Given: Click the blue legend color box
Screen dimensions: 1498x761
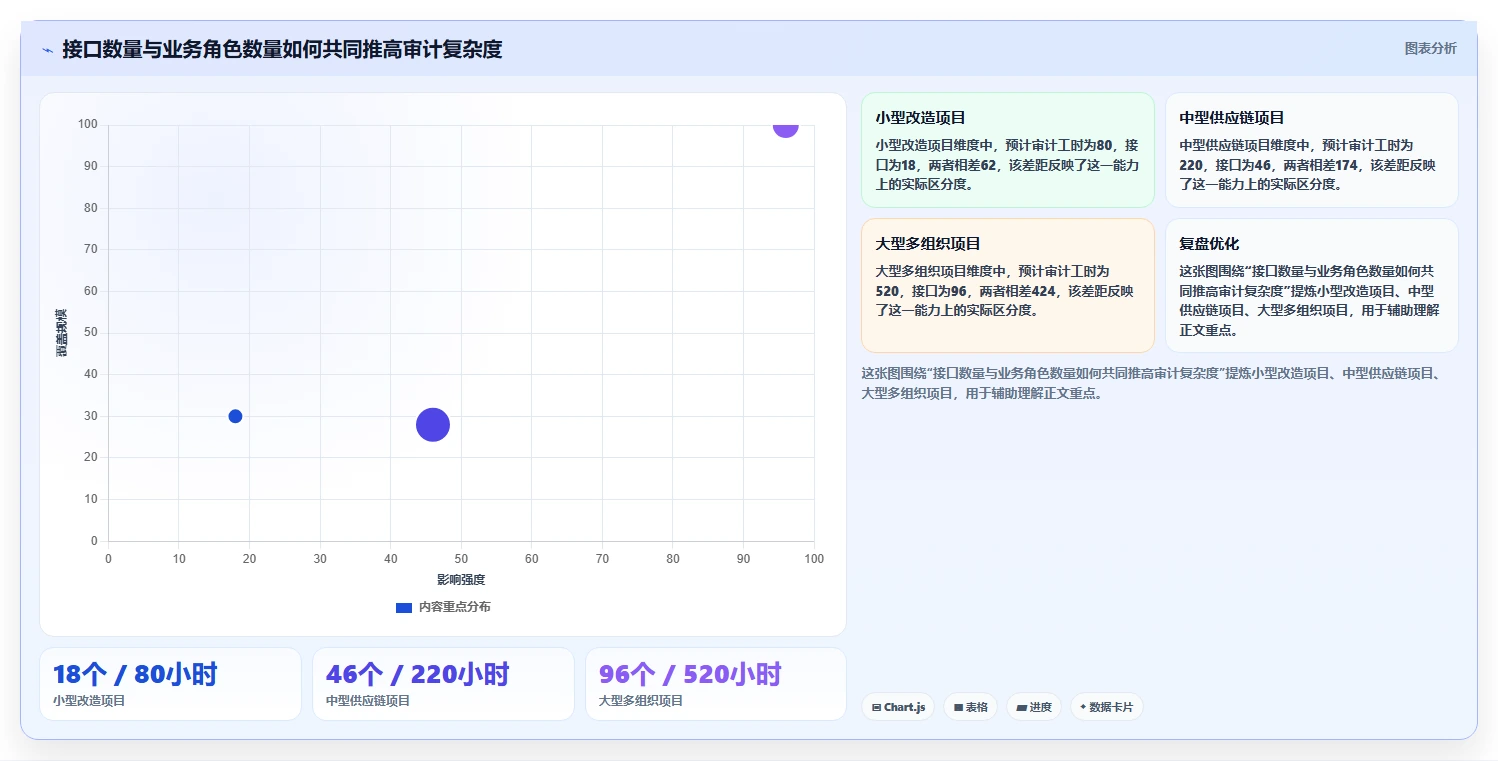Looking at the screenshot, I should (x=404, y=607).
